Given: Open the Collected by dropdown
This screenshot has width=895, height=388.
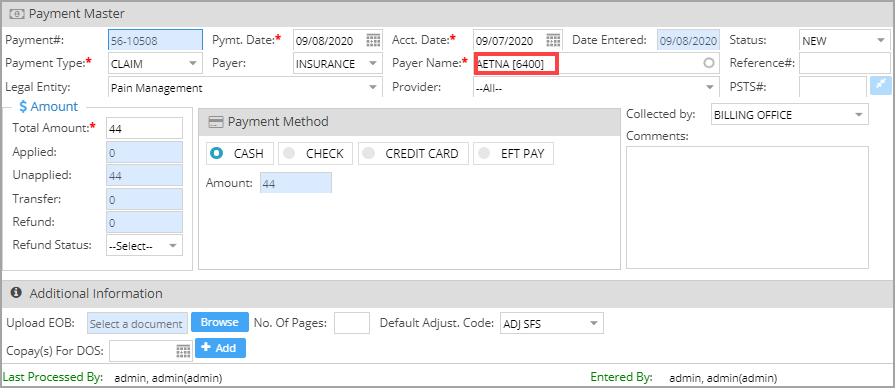Looking at the screenshot, I should [x=789, y=115].
